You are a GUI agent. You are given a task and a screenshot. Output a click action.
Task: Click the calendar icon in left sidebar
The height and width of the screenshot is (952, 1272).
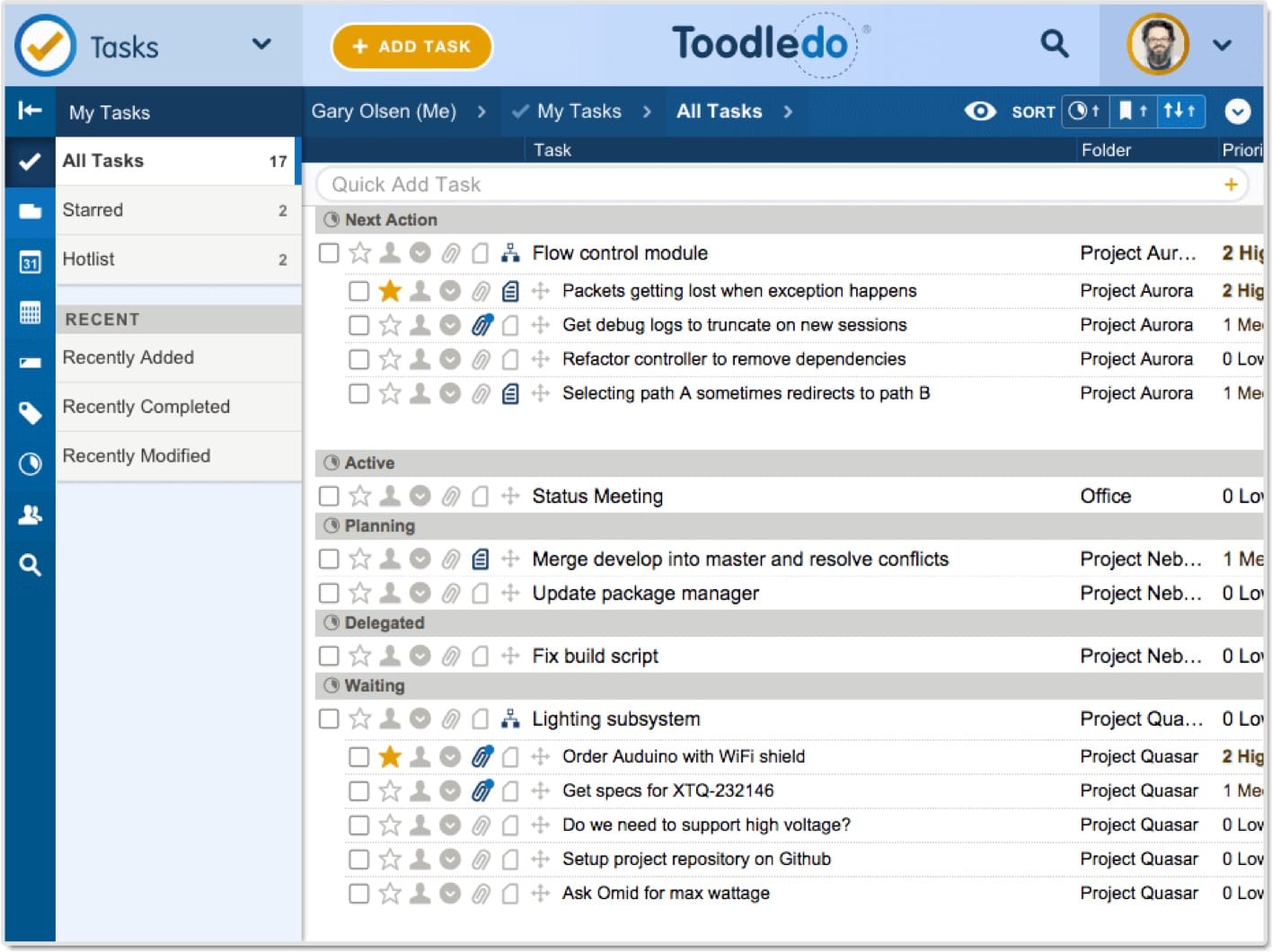[x=30, y=262]
